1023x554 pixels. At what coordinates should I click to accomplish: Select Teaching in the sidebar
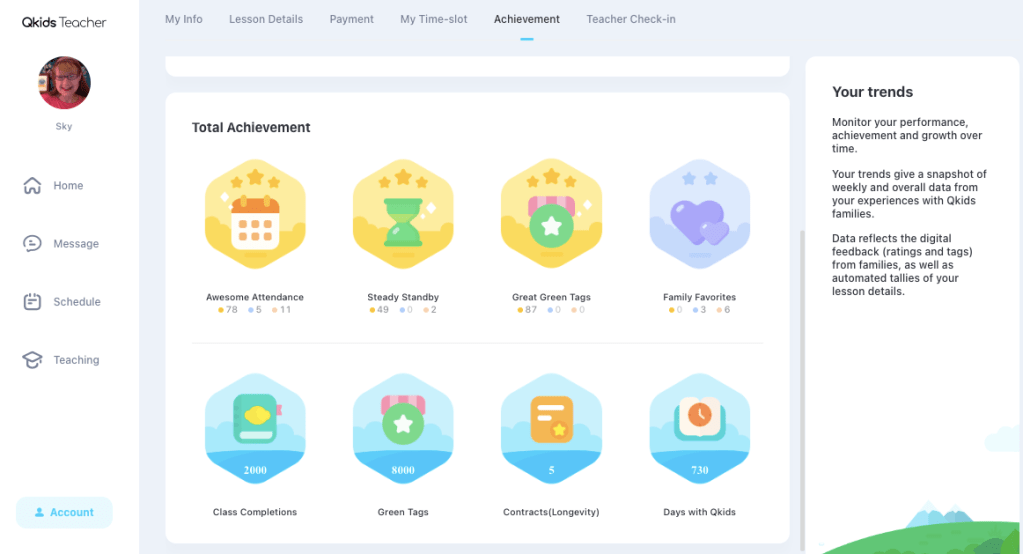click(x=76, y=360)
